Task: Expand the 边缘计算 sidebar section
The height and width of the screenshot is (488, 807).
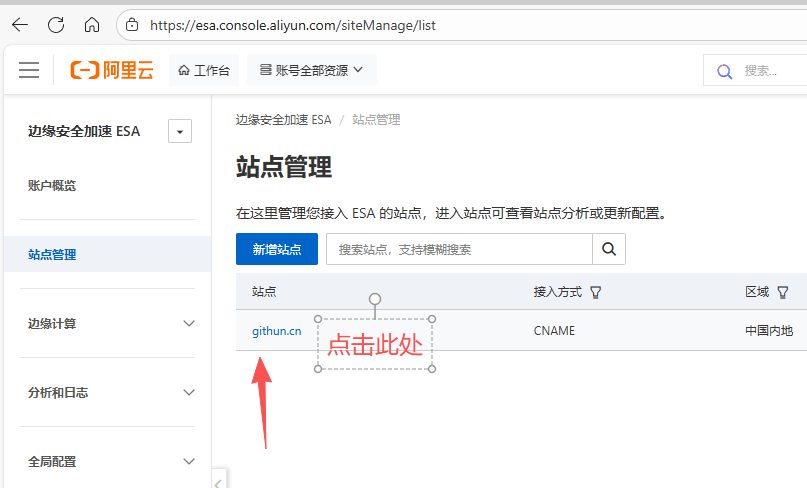Action: (x=189, y=323)
